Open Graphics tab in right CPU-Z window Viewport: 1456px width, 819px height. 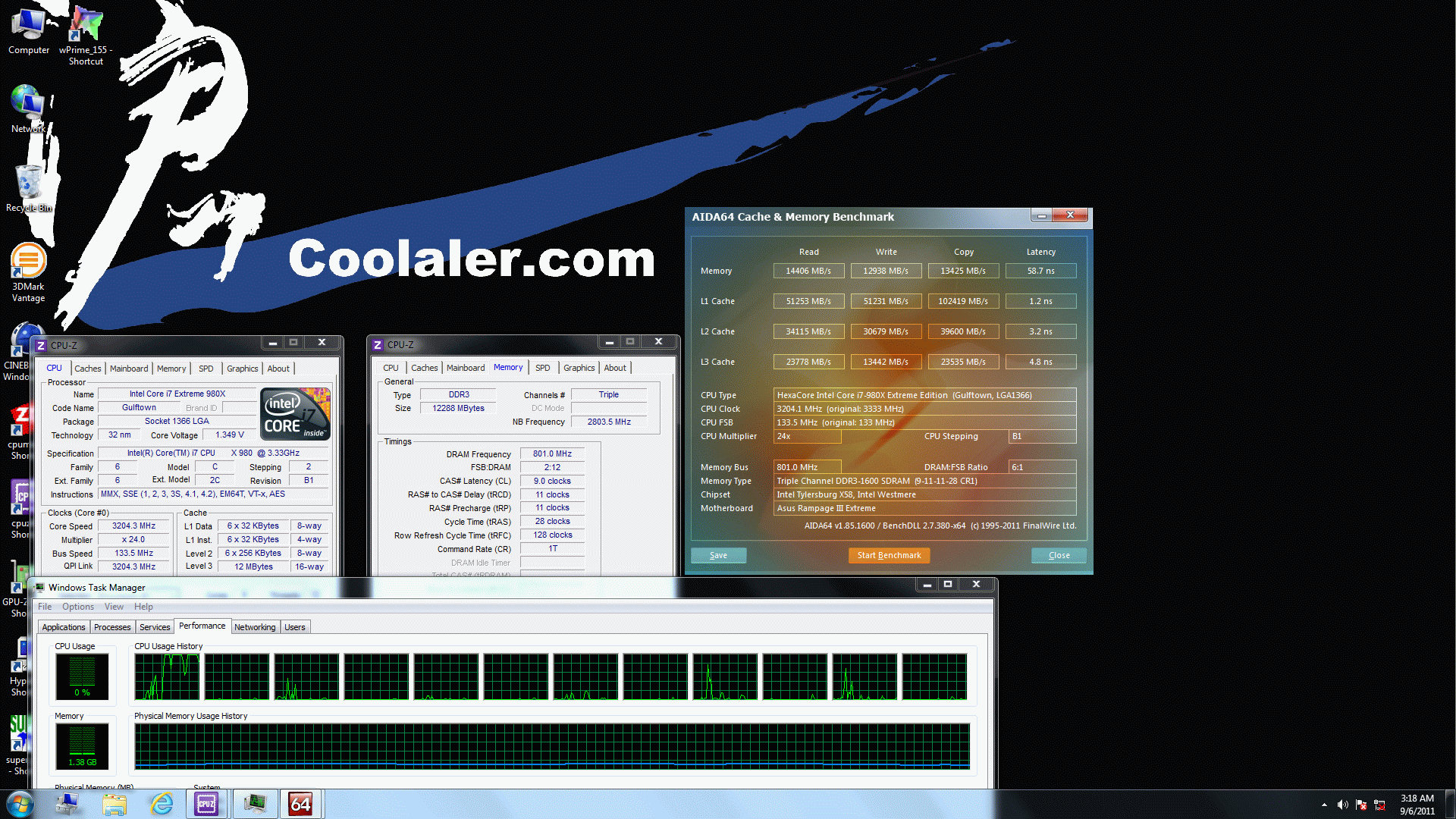pos(579,368)
